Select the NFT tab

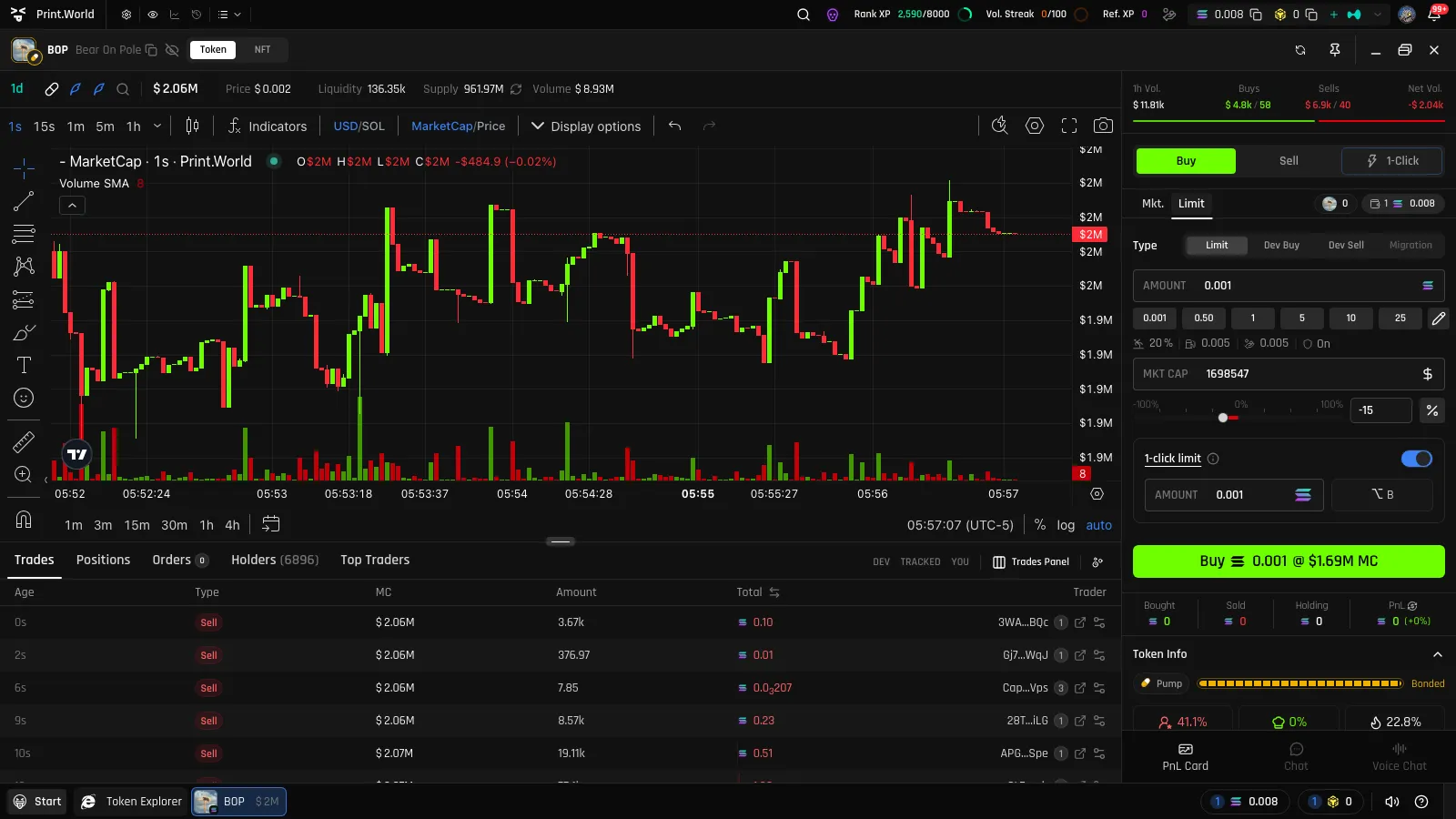click(x=262, y=50)
